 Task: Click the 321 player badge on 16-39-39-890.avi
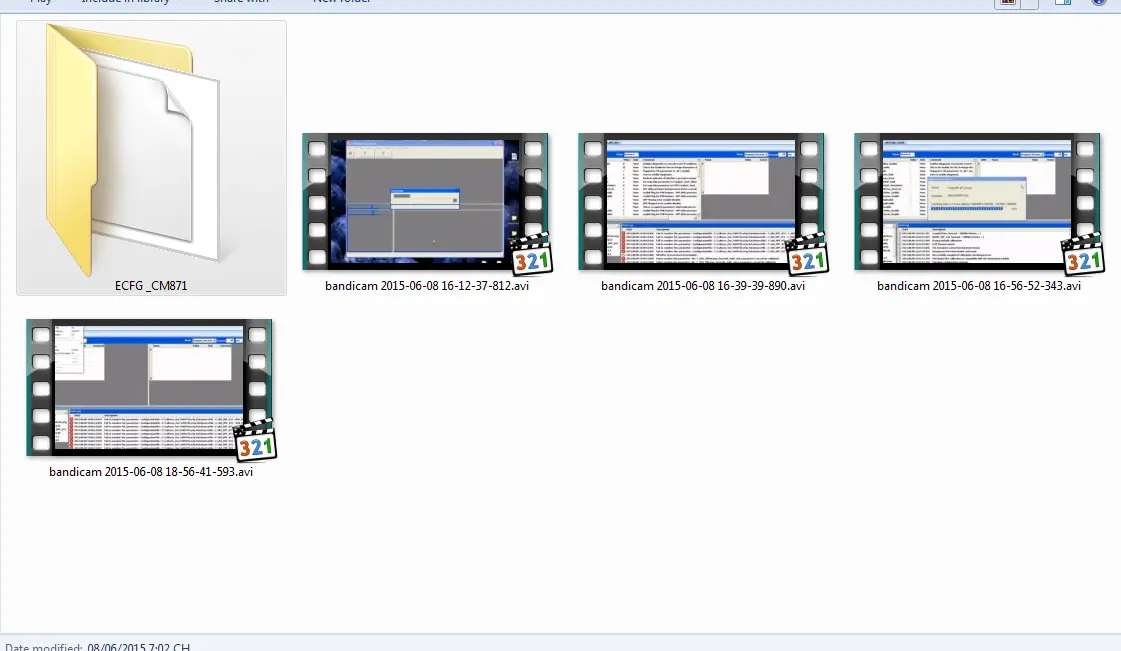tap(809, 254)
